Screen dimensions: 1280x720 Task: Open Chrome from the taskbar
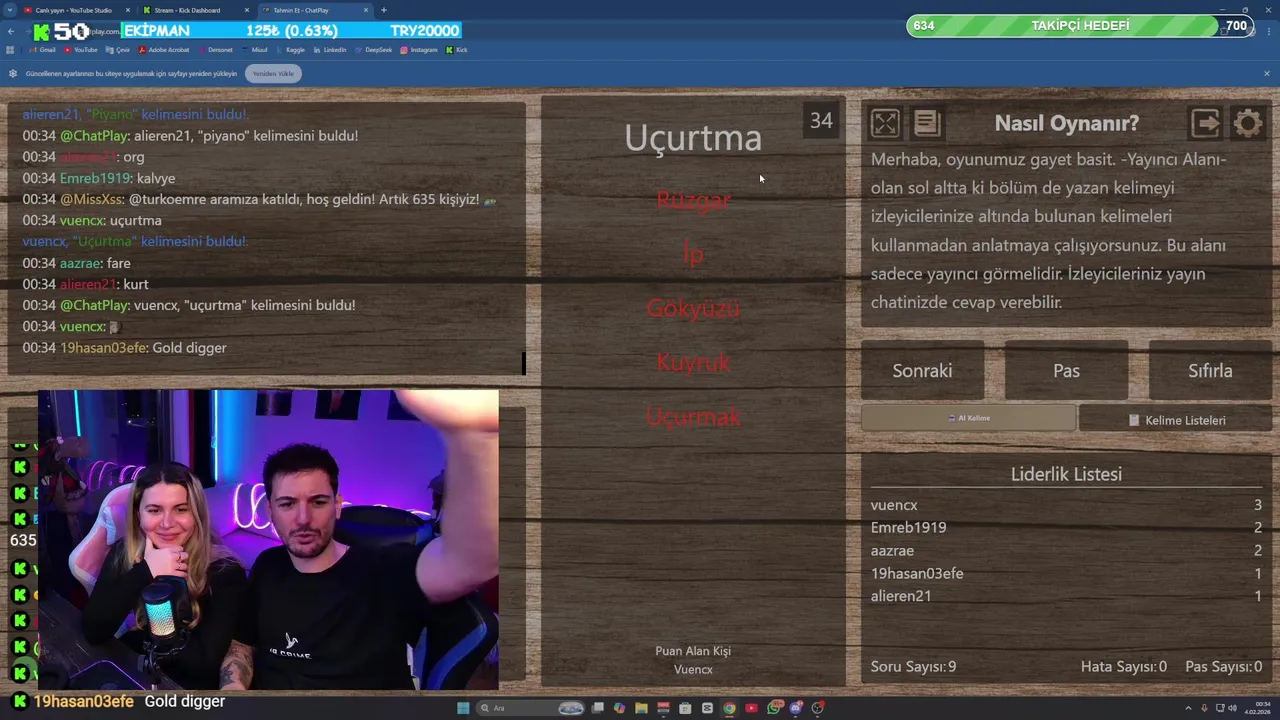pos(729,708)
